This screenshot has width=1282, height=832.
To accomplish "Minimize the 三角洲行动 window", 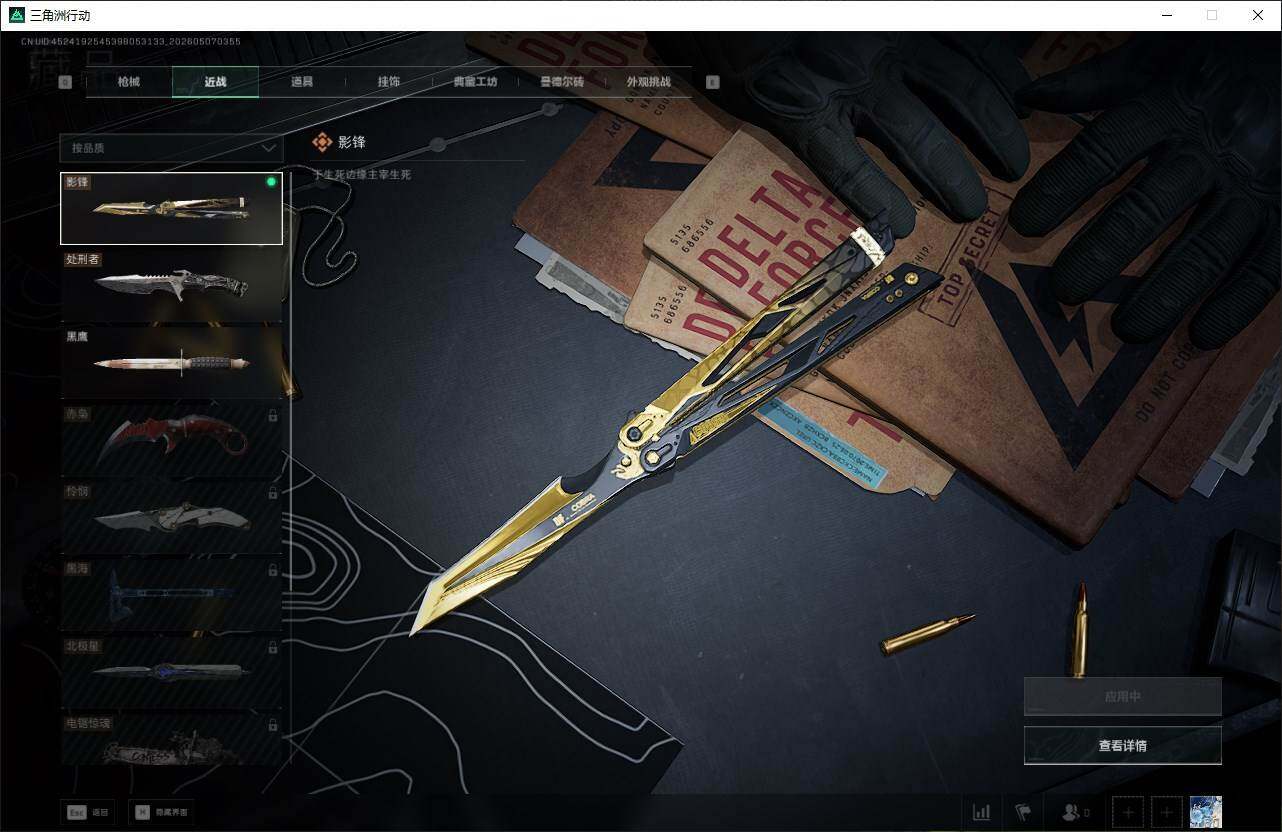I will [1166, 15].
